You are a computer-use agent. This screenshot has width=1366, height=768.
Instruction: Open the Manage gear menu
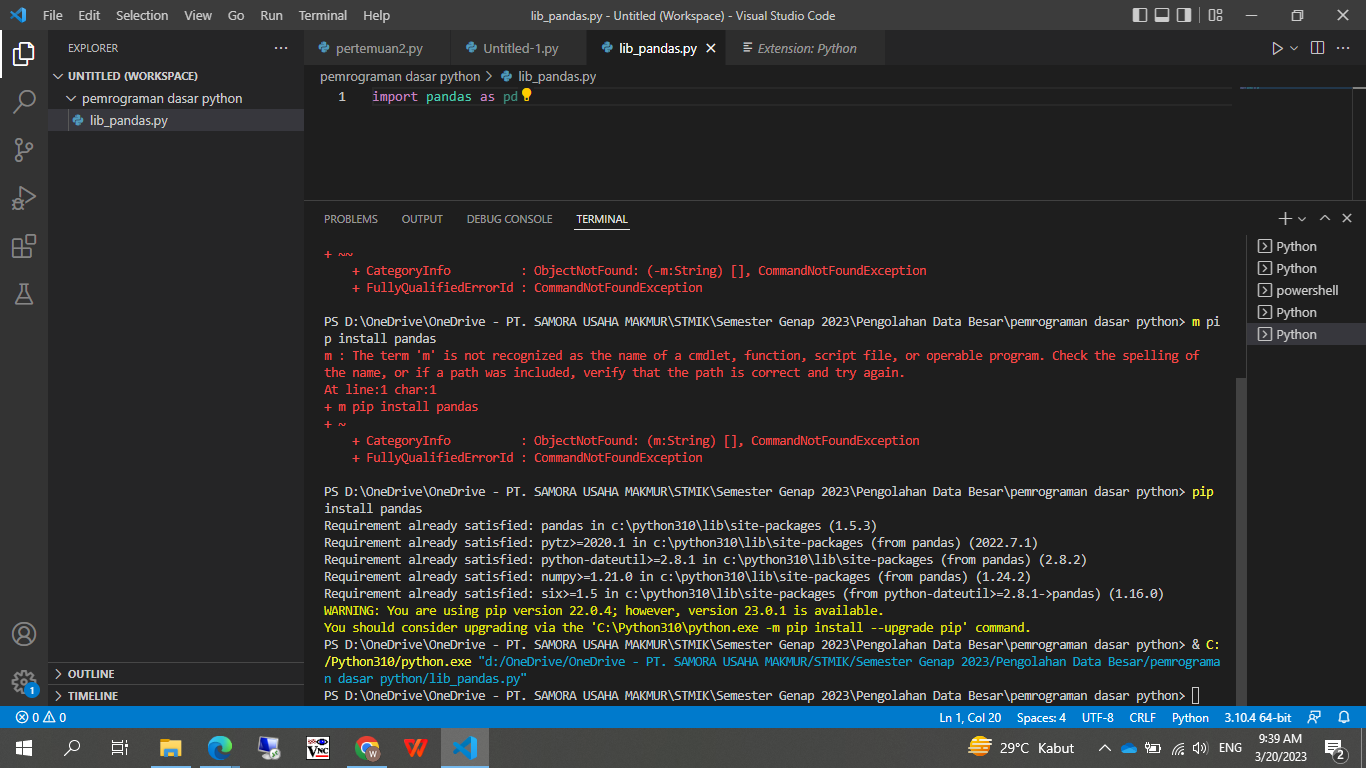(24, 682)
